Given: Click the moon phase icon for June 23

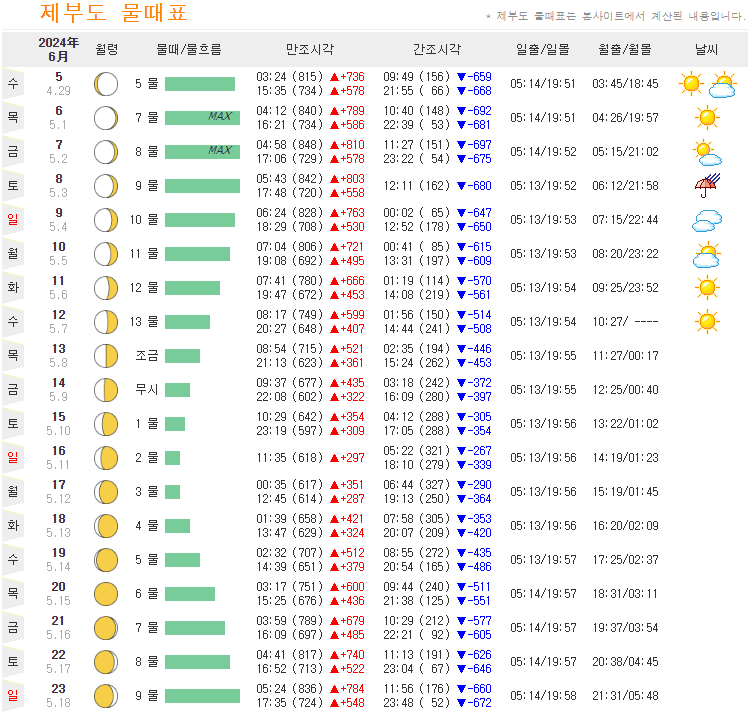Looking at the screenshot, I should pyautogui.click(x=106, y=696).
